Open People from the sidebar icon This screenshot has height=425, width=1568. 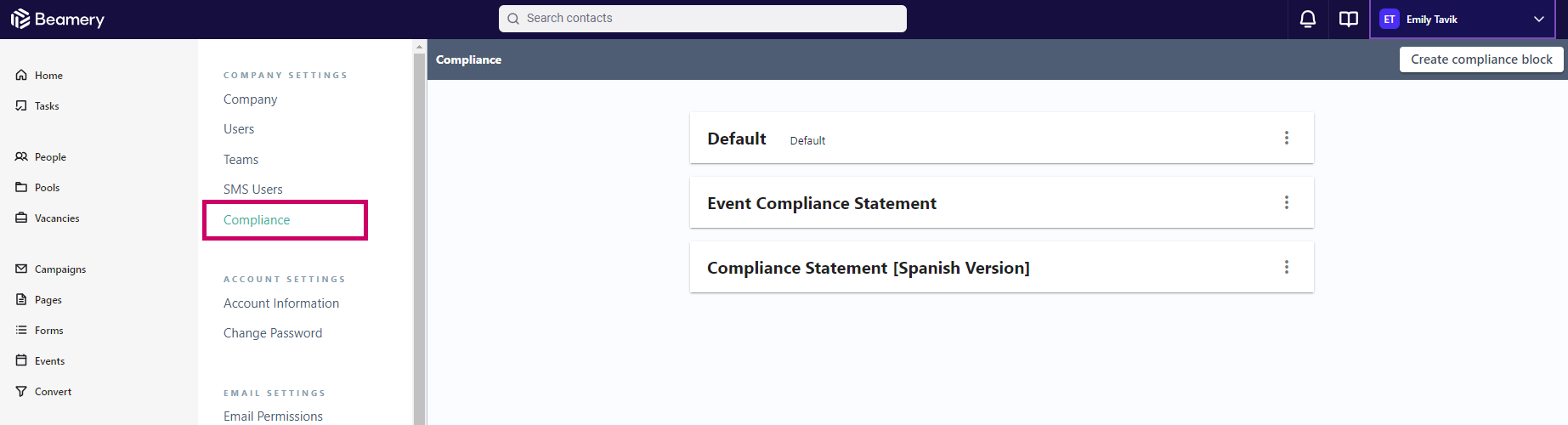(x=21, y=156)
